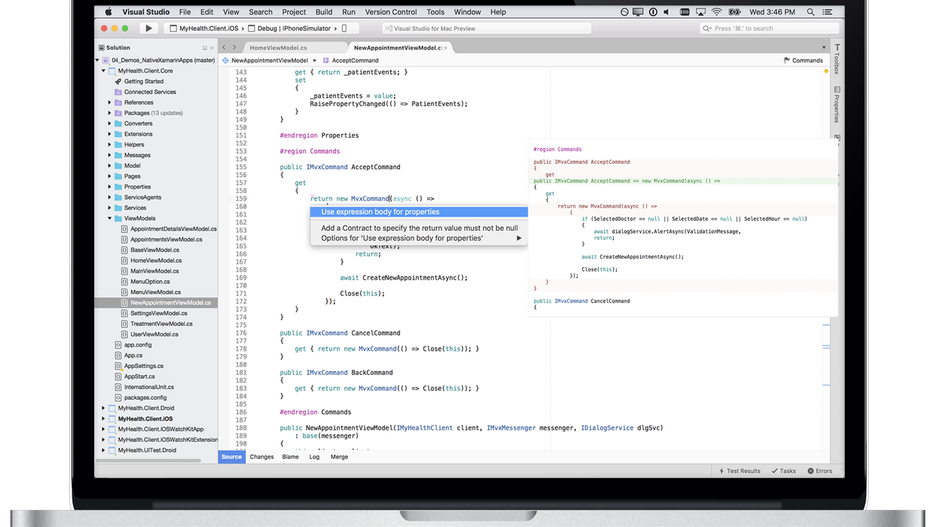
Task: Open the editor tab list dropdown arrow
Action: pos(826,47)
